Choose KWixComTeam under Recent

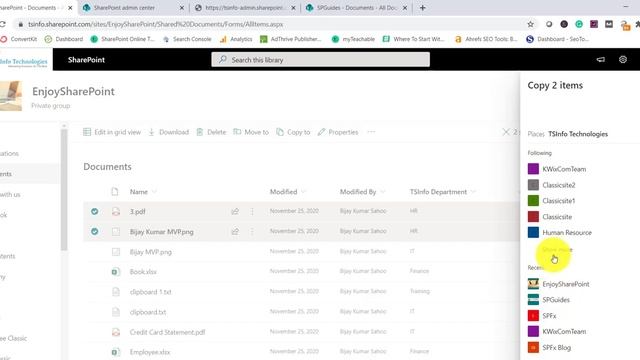tap(564, 331)
